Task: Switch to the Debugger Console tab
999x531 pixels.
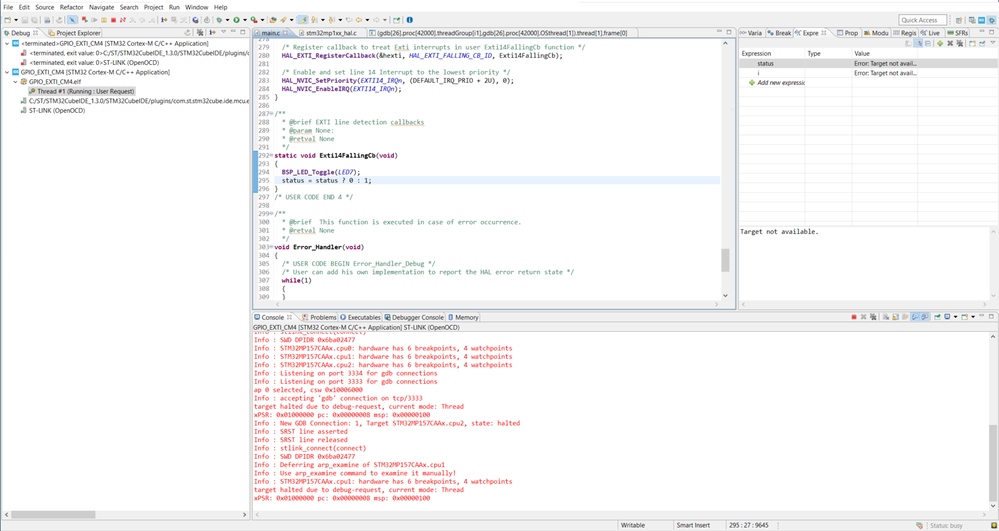Action: pyautogui.click(x=413, y=317)
